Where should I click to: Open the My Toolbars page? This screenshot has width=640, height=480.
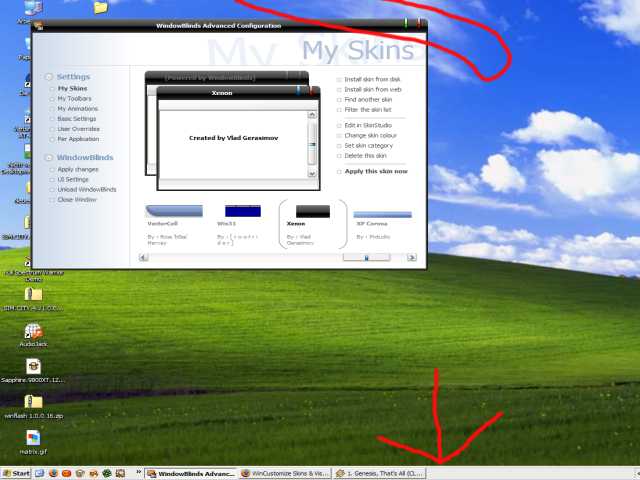(74, 98)
